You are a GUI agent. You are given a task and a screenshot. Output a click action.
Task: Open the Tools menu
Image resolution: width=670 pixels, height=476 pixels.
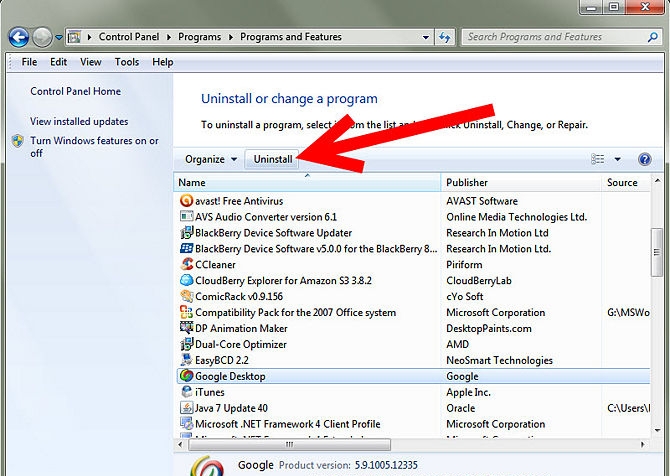click(127, 62)
